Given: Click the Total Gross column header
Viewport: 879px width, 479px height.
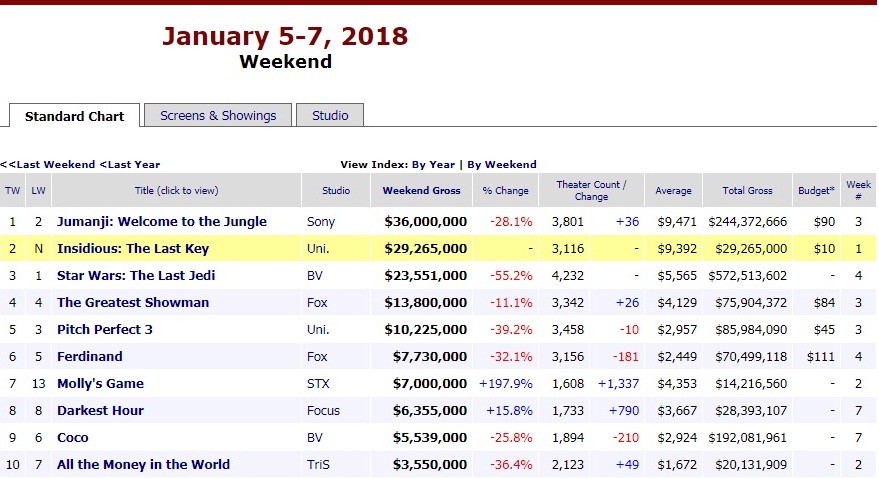Looking at the screenshot, I should click(x=747, y=190).
